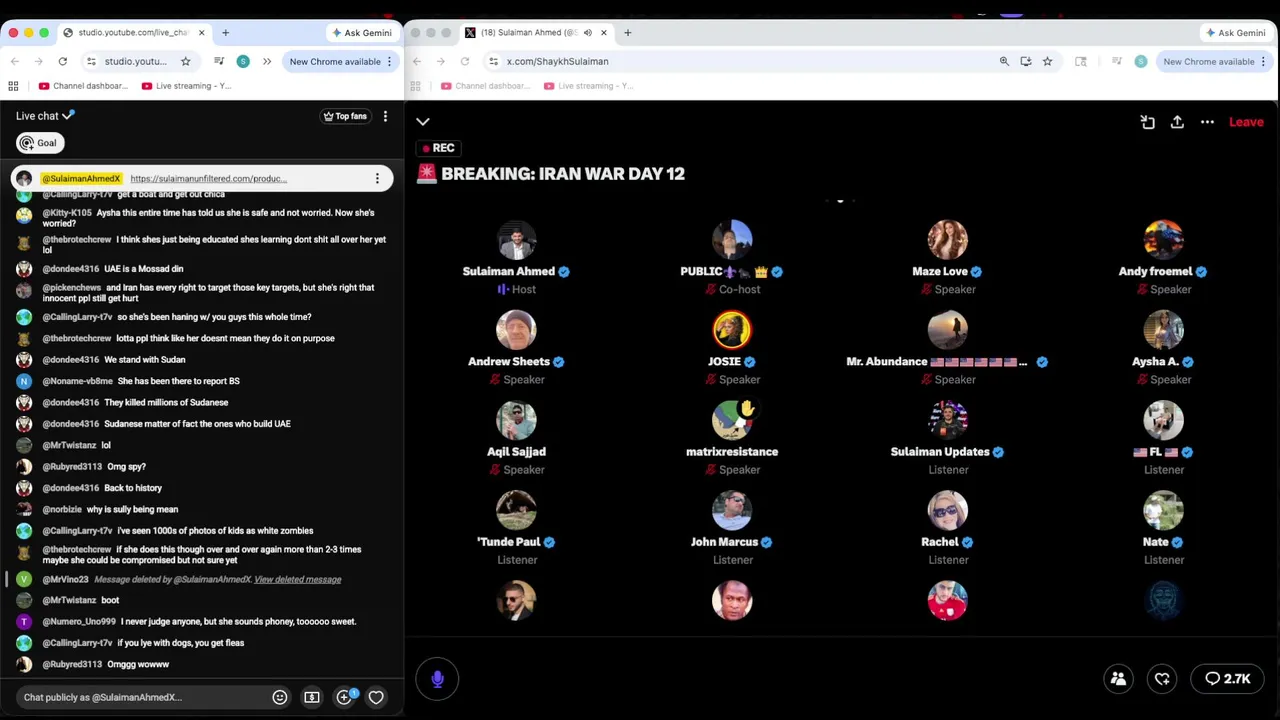This screenshot has height=720, width=1280.
Task: Bookmark the YouTube Studio page star
Action: (x=185, y=61)
